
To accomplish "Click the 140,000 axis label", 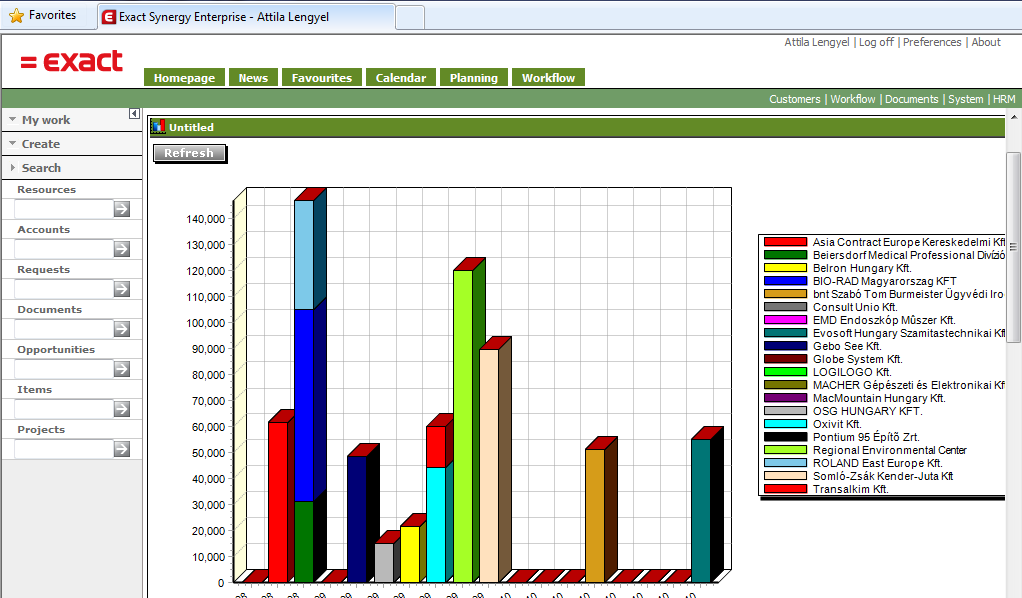I will tap(205, 219).
